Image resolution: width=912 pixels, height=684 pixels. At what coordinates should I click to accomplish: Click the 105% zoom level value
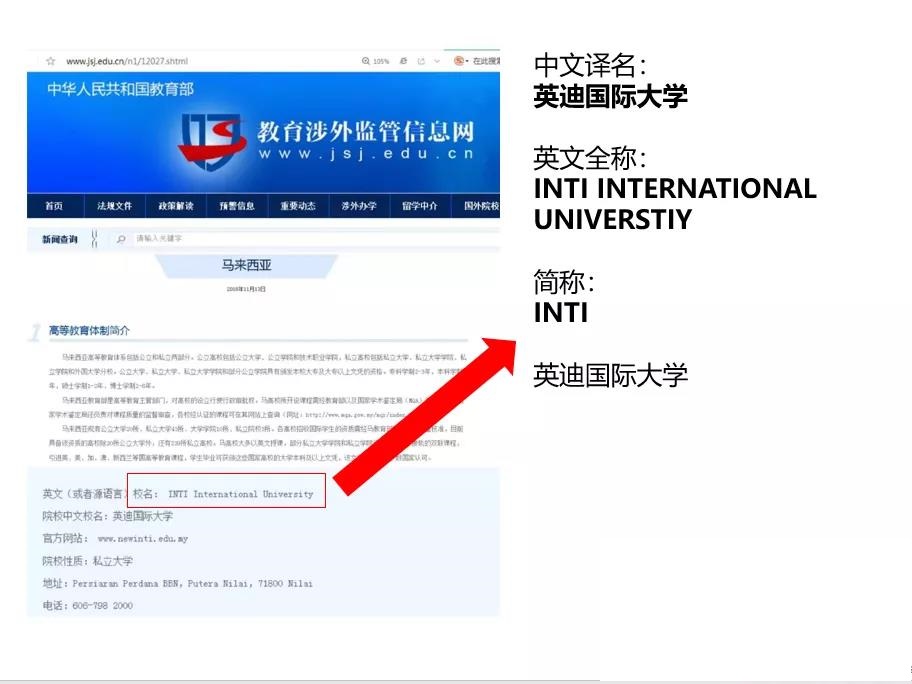(x=382, y=61)
